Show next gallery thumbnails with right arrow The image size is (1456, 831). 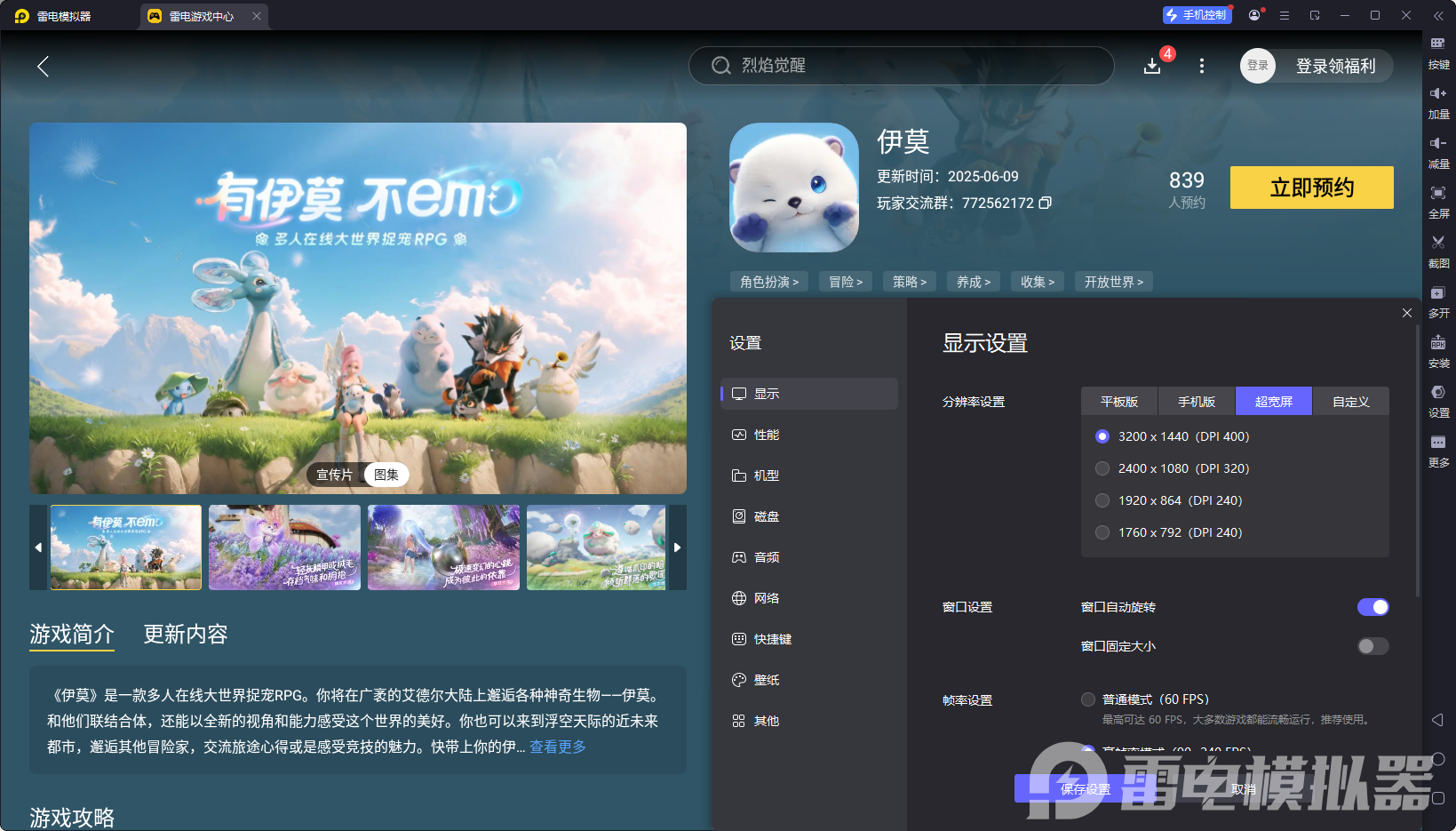tap(678, 547)
